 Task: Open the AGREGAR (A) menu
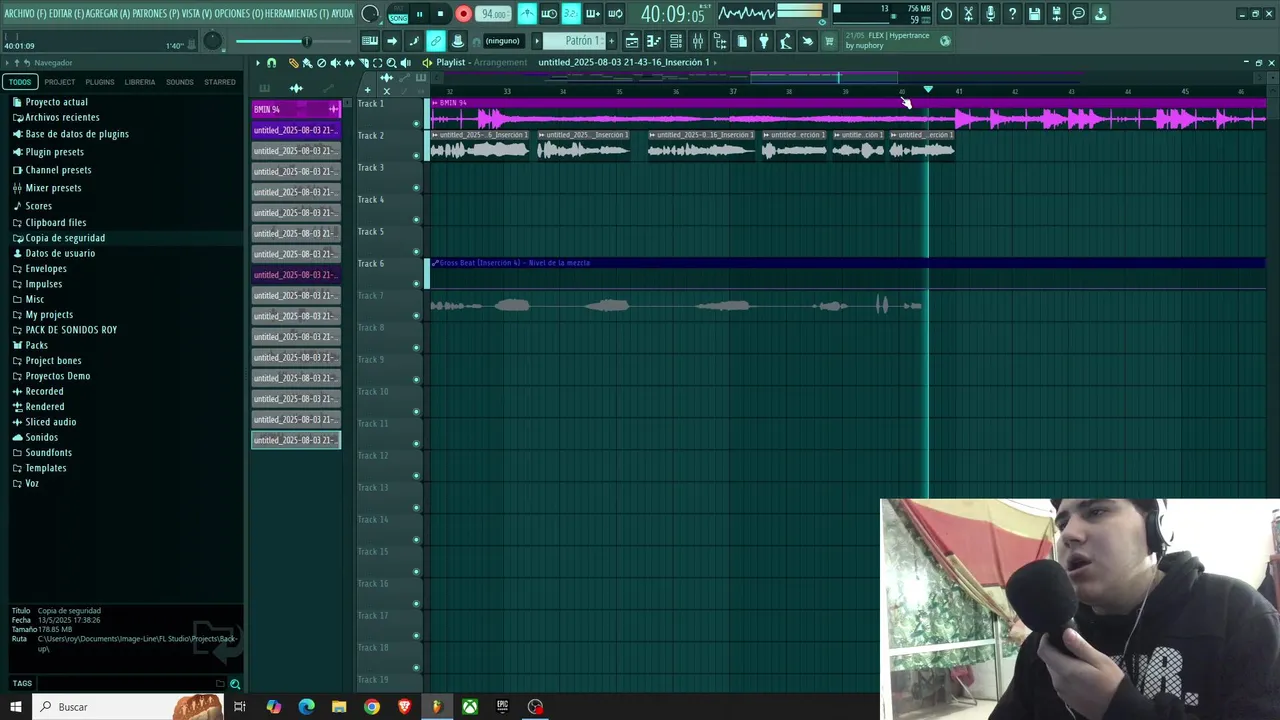[109, 14]
